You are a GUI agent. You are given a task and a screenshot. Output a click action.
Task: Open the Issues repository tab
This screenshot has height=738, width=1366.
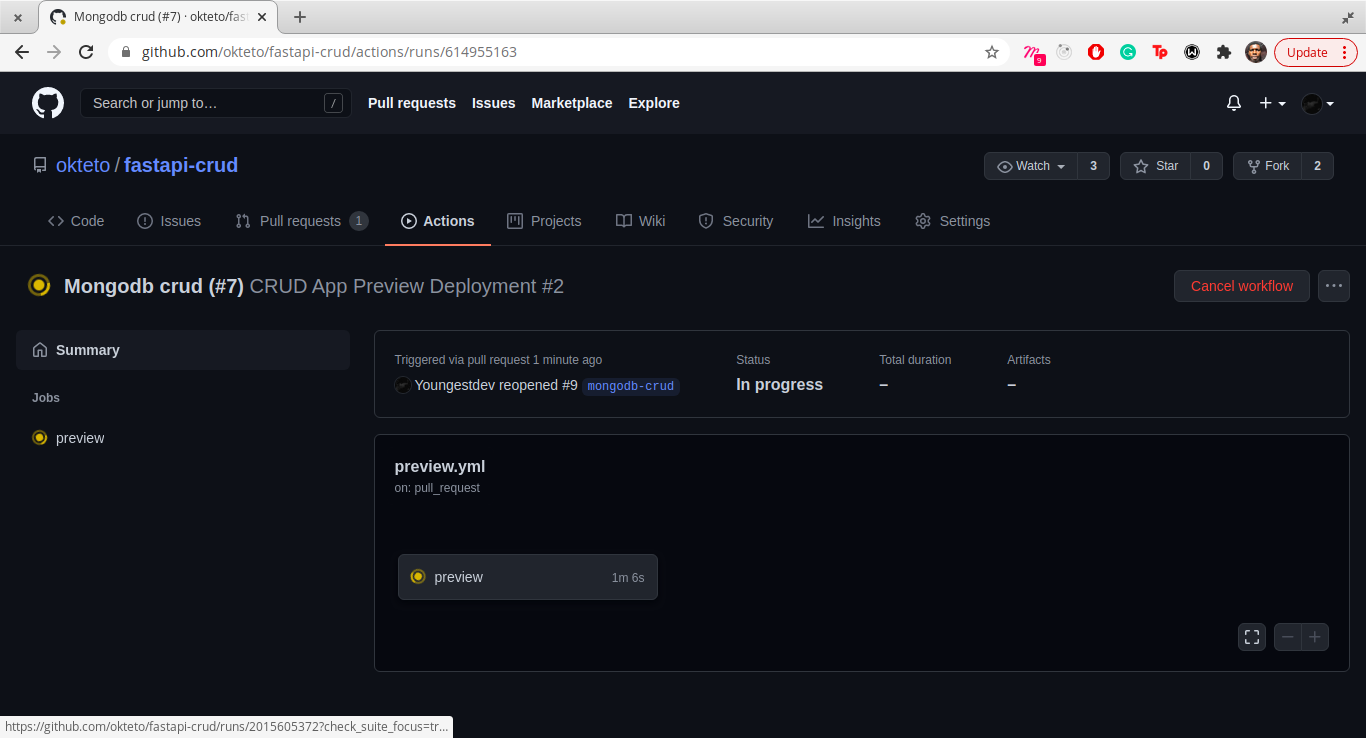(169, 221)
